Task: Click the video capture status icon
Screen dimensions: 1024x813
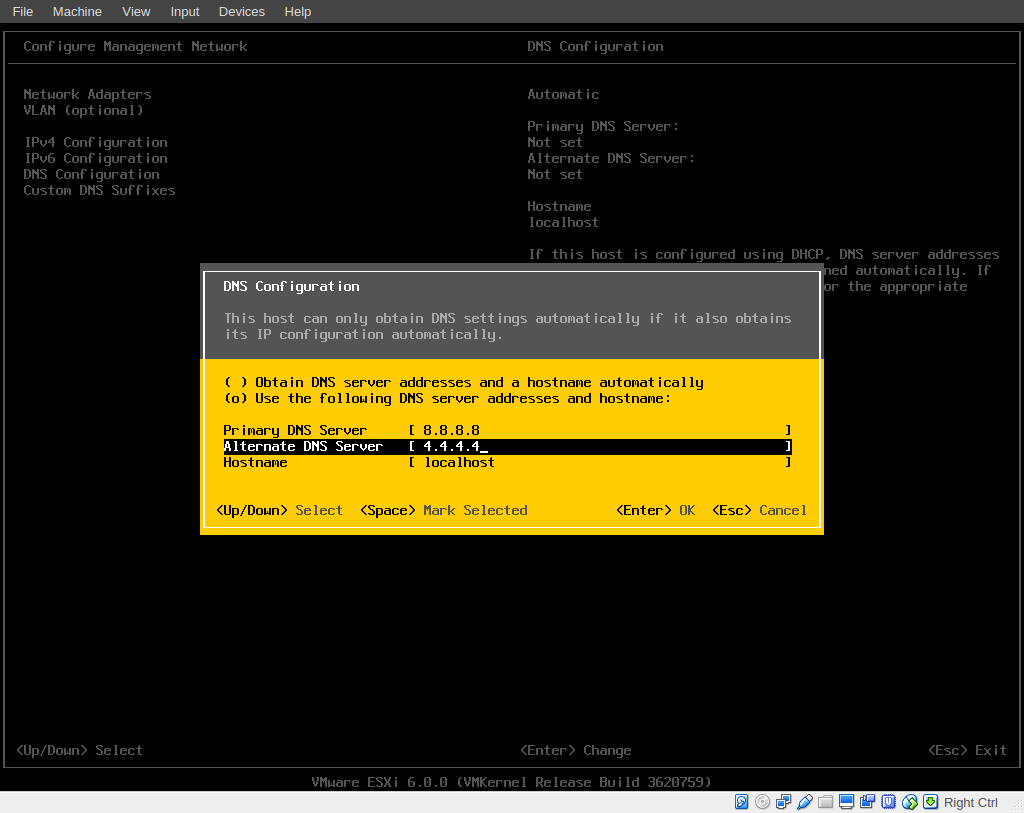Action: coord(866,801)
